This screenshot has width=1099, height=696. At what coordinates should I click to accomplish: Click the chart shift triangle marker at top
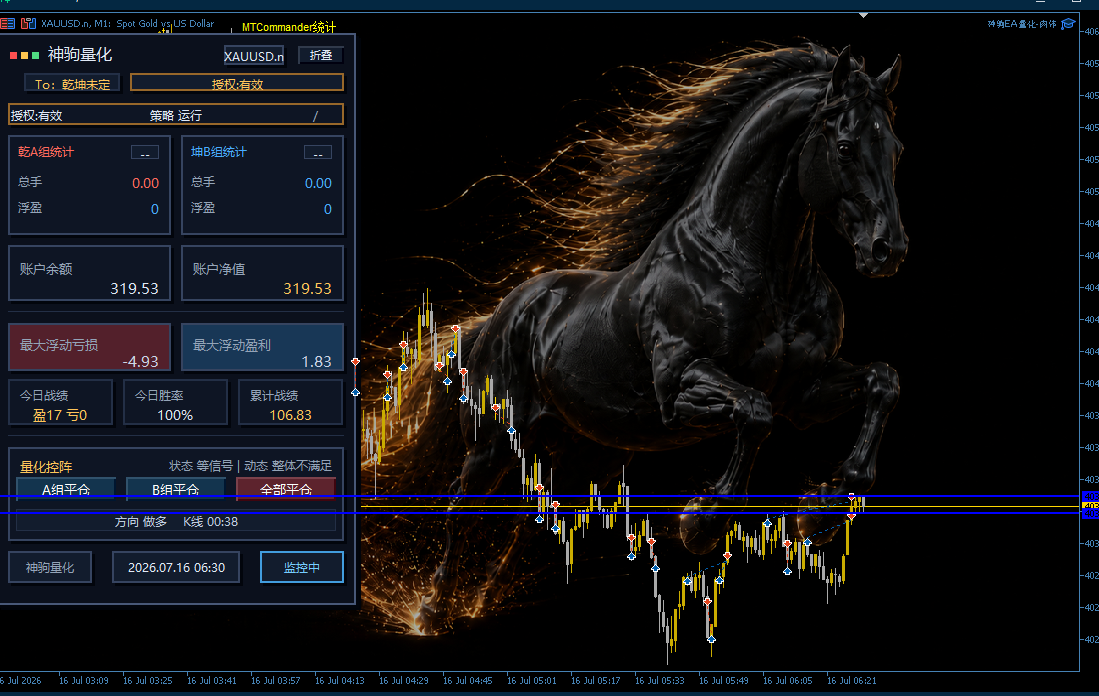864,15
